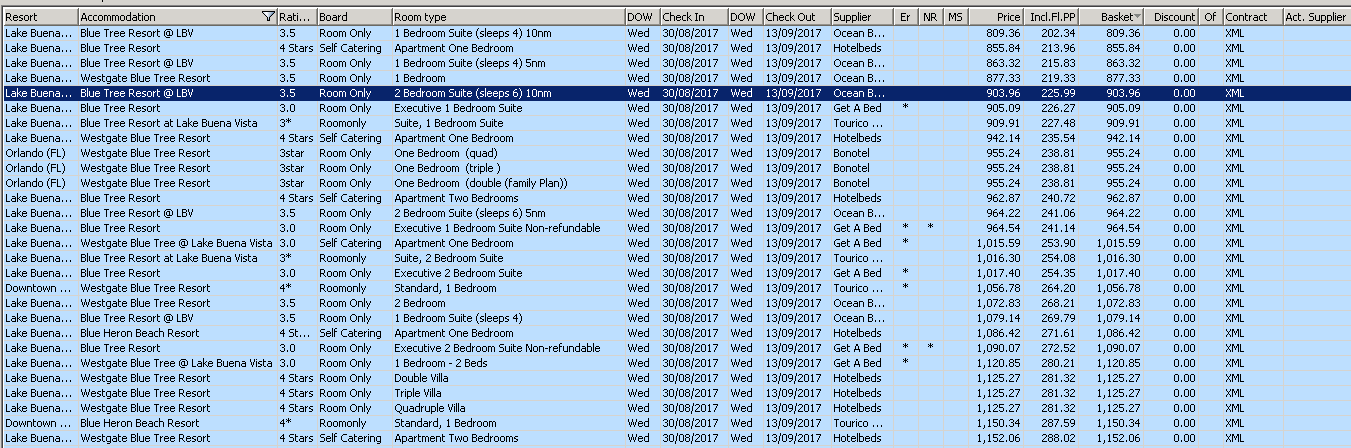
Task: Click Executive 2 Bedroom Suite cell priced 1,017.40
Action: pos(508,273)
